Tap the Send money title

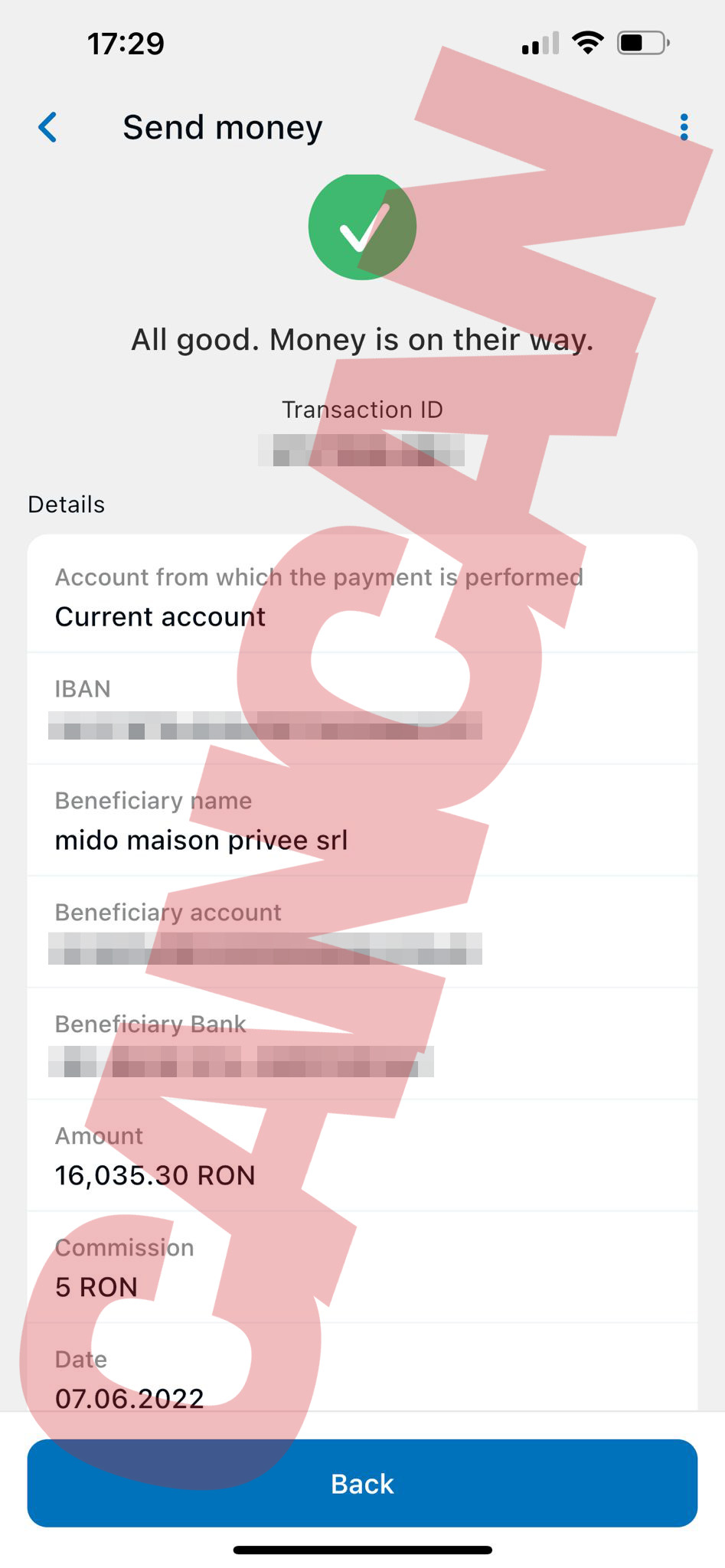coord(223,127)
